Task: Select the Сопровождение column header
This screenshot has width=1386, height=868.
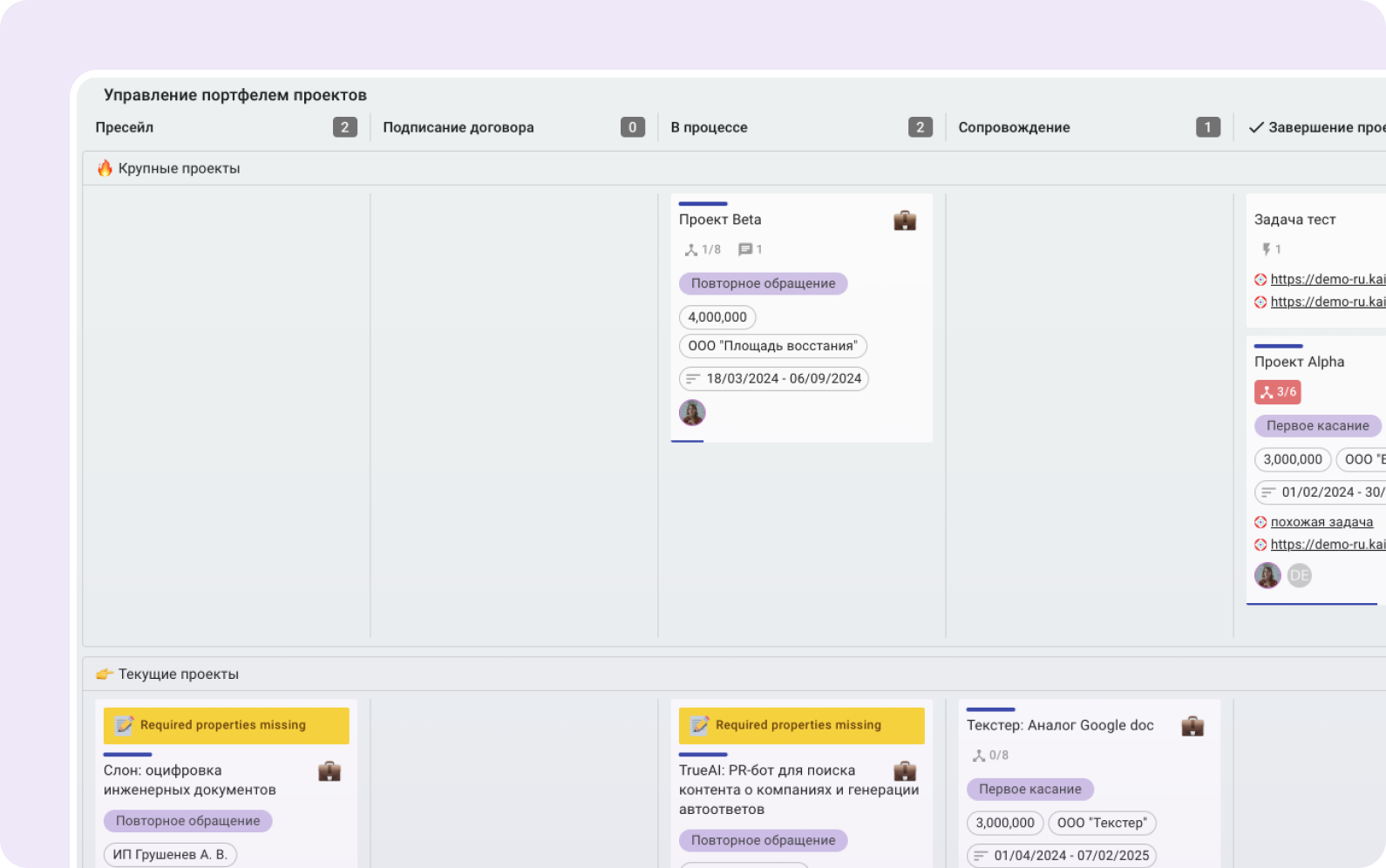Action: [x=1014, y=127]
